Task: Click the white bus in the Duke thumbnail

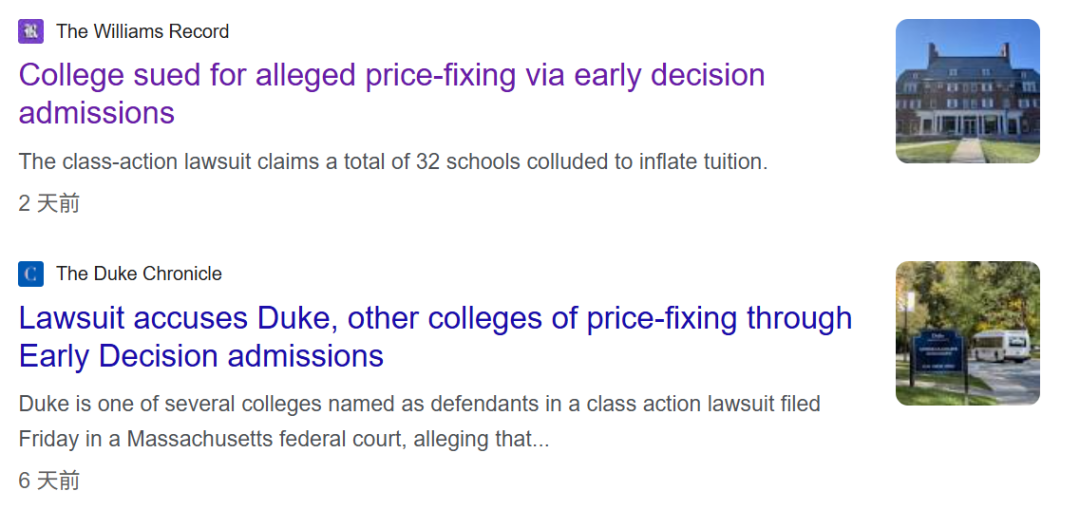Action: click(1003, 346)
